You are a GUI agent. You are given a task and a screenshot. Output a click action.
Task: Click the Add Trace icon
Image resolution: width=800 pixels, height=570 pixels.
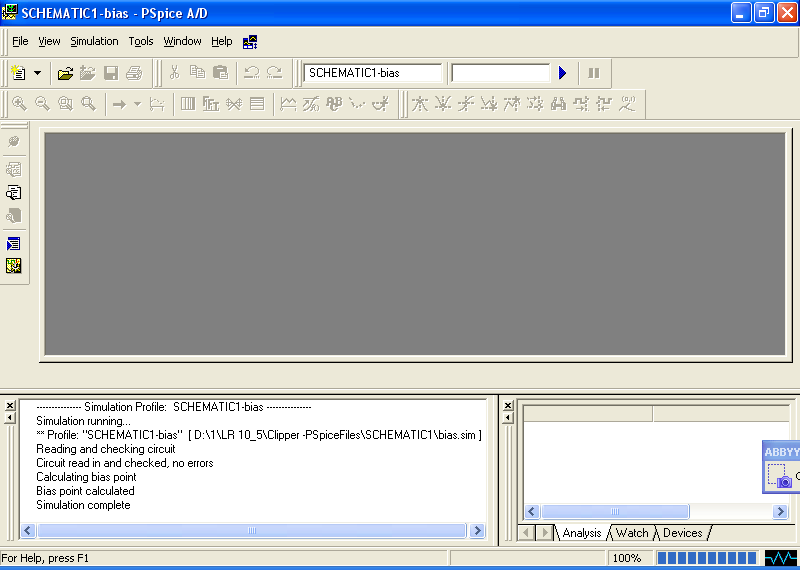point(288,104)
